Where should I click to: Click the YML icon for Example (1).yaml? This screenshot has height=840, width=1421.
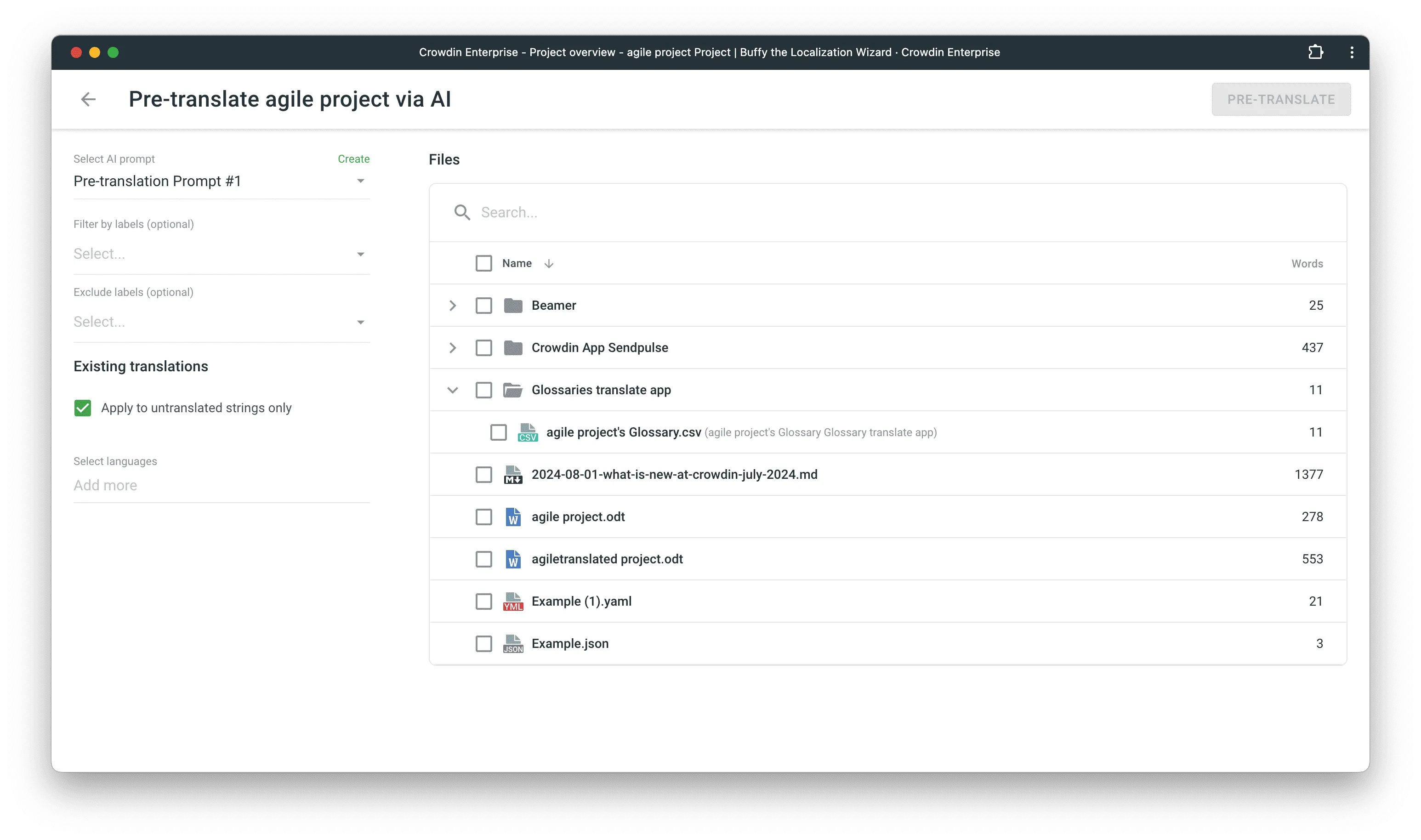[513, 601]
